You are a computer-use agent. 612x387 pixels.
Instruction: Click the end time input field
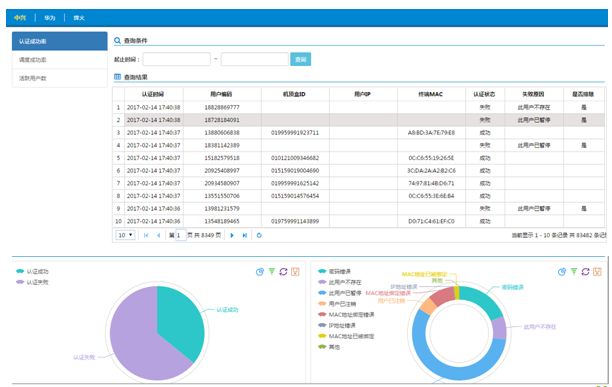tap(254, 59)
